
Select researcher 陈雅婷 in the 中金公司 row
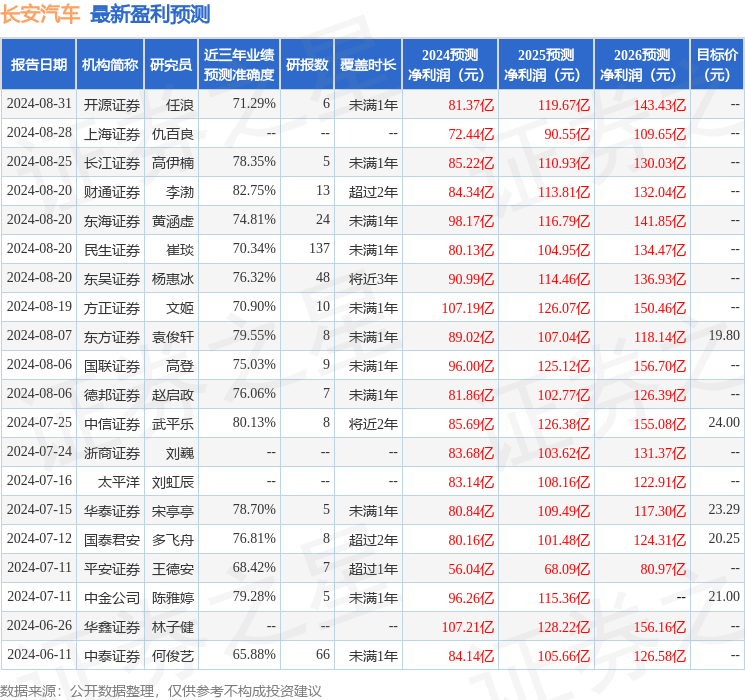pos(173,597)
